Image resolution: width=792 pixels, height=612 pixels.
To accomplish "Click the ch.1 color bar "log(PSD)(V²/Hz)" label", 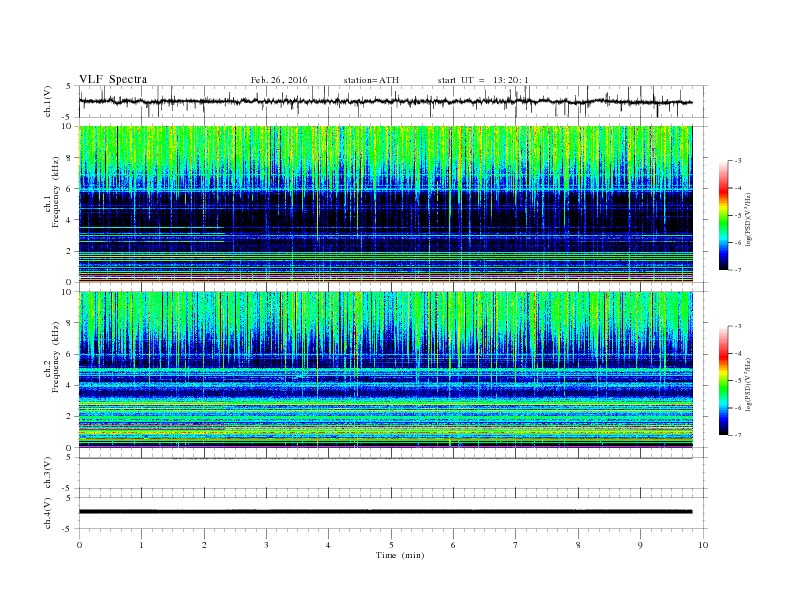I will (x=748, y=218).
